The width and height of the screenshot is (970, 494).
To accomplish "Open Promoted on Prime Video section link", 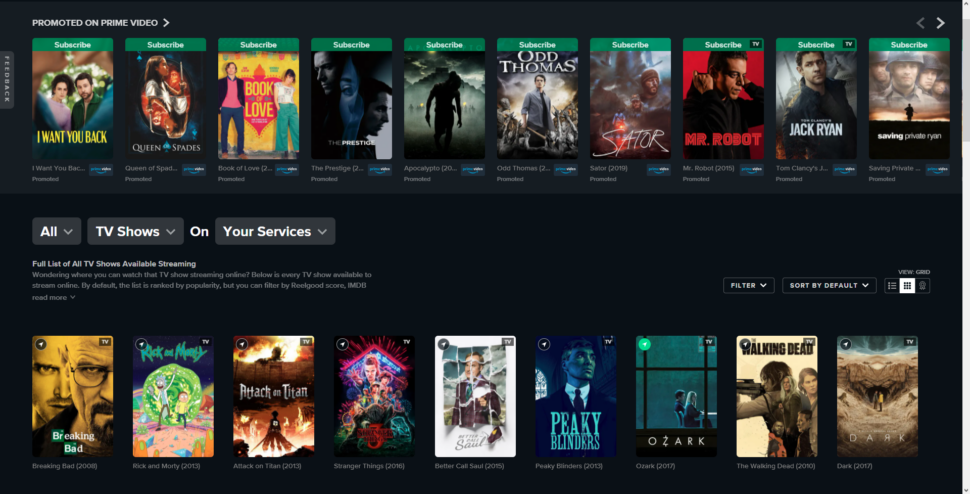I will pos(101,23).
